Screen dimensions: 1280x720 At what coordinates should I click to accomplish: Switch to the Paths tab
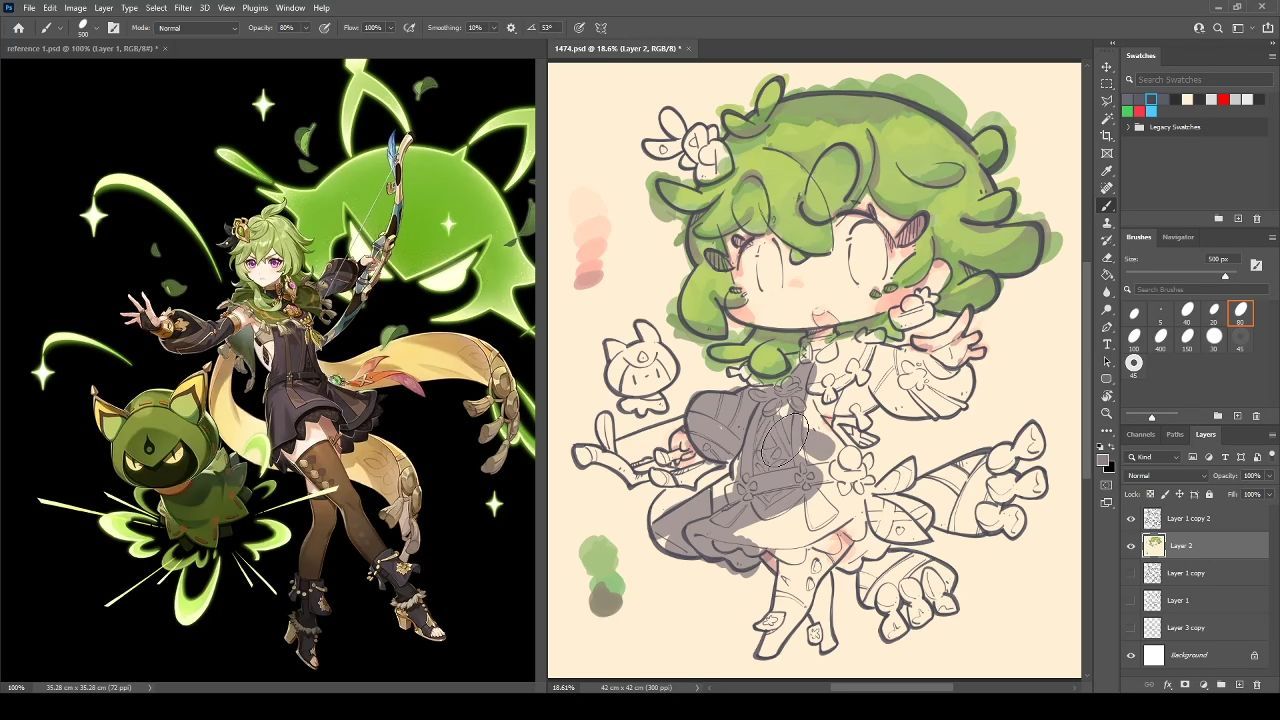1175,434
